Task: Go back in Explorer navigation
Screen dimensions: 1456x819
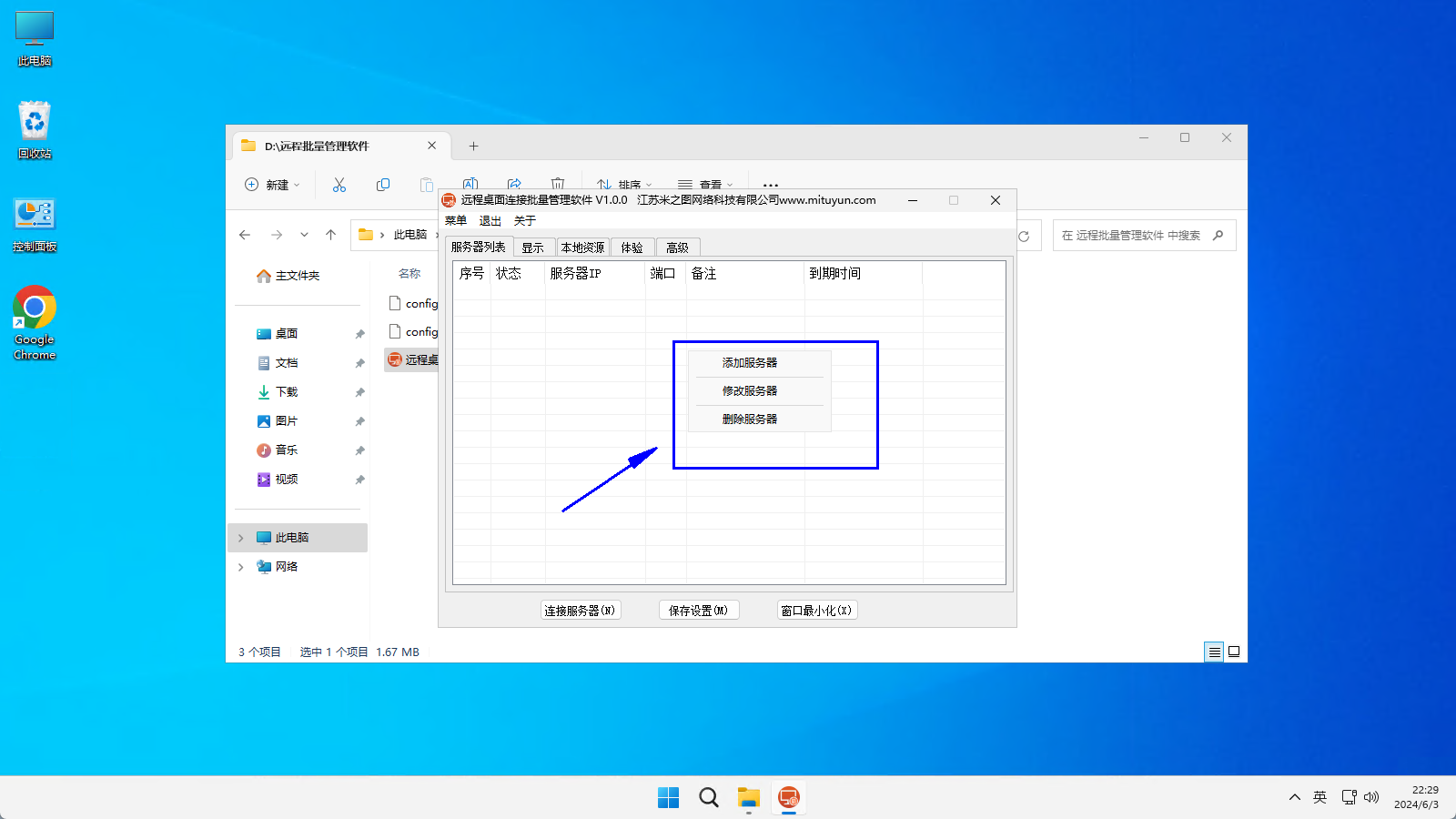Action: 245,235
